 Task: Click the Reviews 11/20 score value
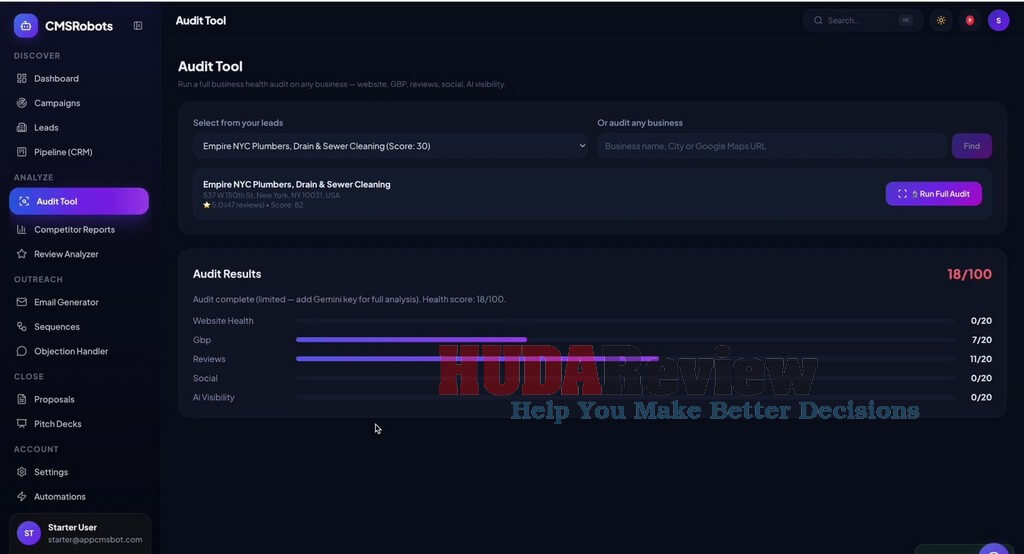point(981,359)
